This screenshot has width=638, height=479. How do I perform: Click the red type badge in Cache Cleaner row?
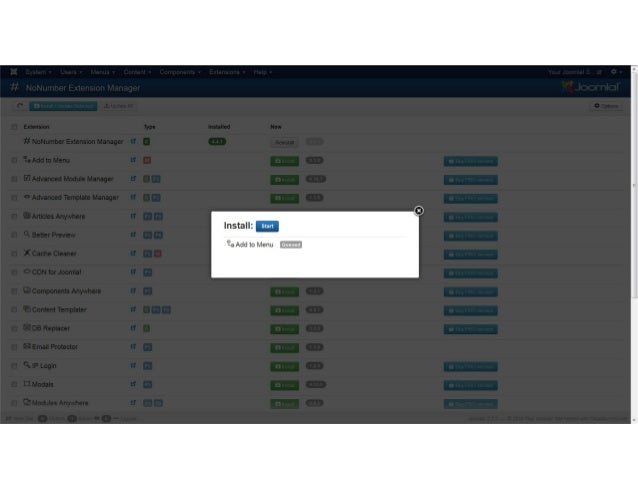click(158, 254)
